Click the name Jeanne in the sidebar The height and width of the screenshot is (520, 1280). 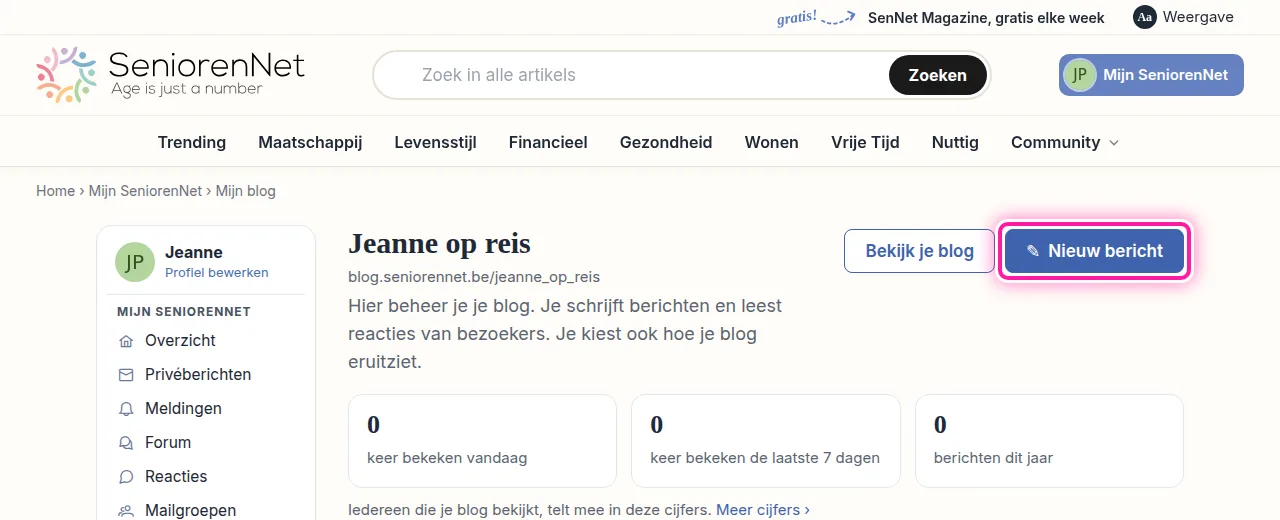[194, 252]
